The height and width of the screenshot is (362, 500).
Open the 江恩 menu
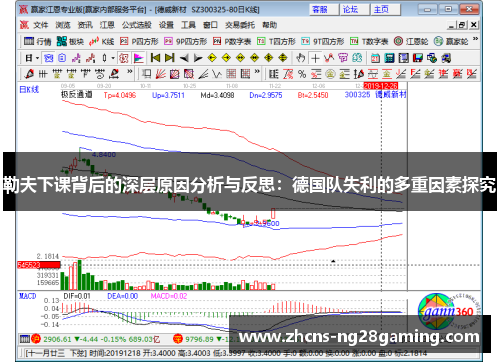coord(107,25)
